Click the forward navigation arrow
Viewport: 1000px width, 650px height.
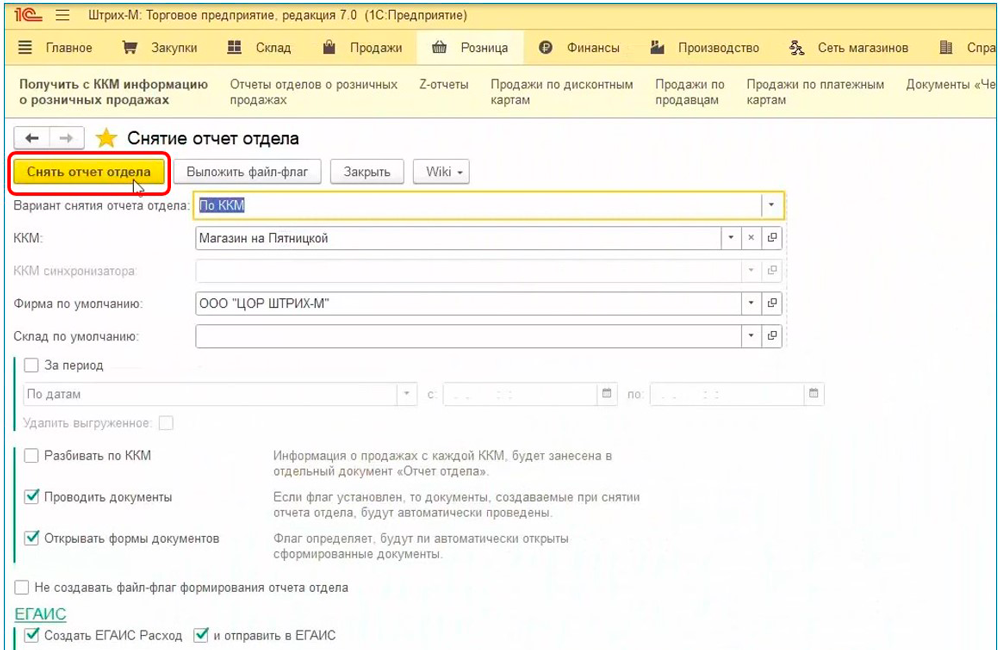pos(66,138)
